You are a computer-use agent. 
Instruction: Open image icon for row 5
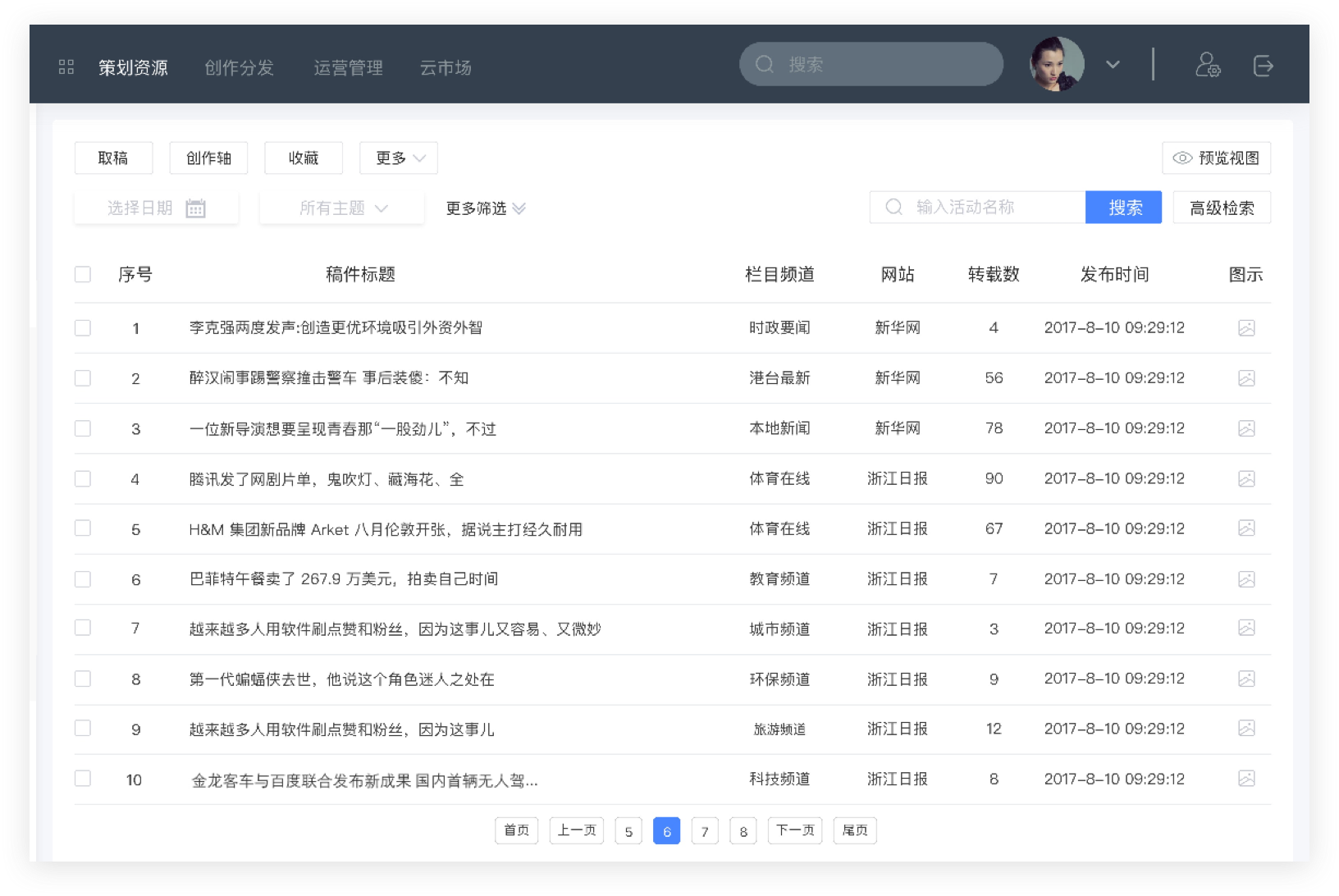[1245, 528]
